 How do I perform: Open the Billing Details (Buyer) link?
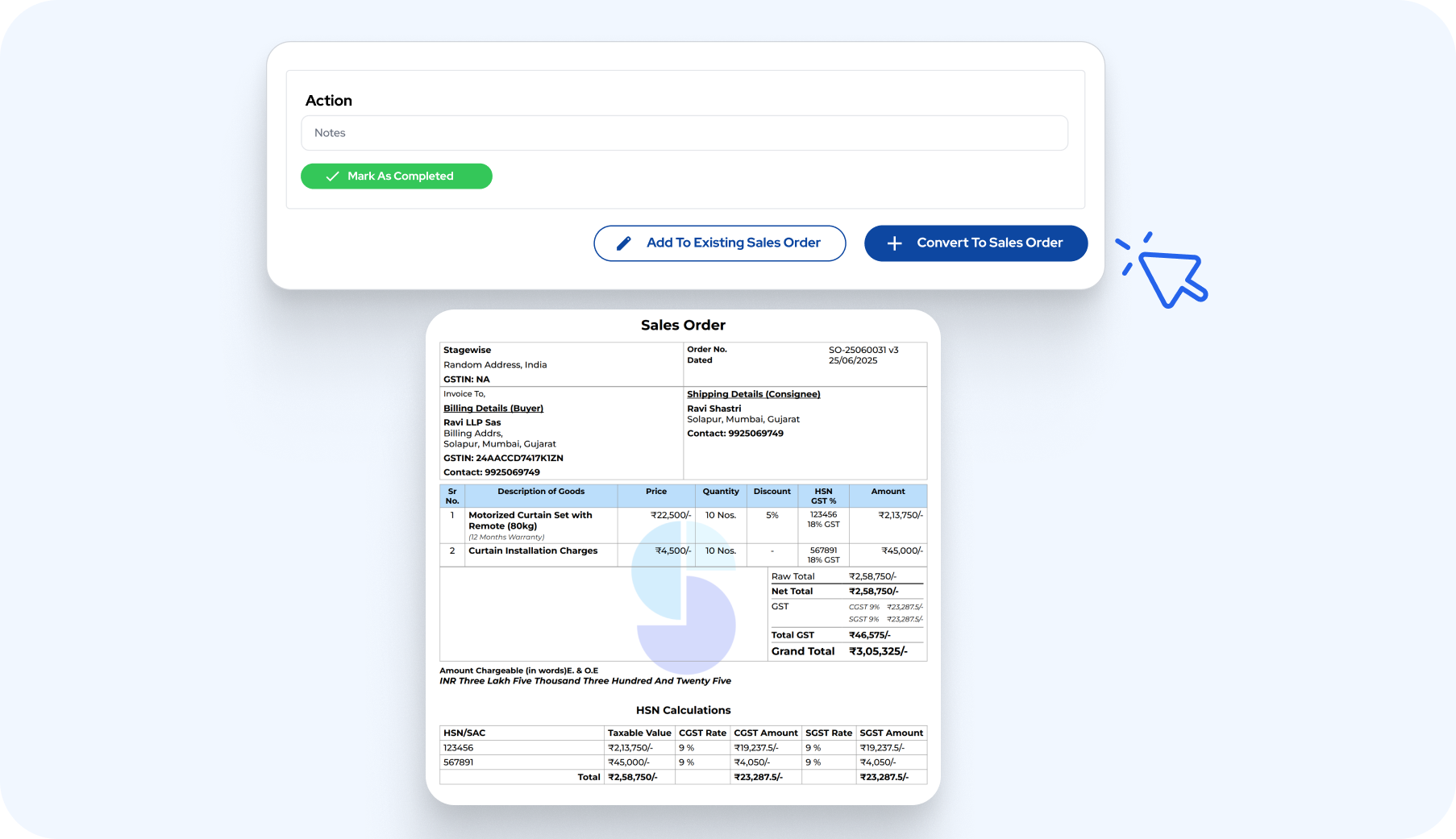(493, 409)
